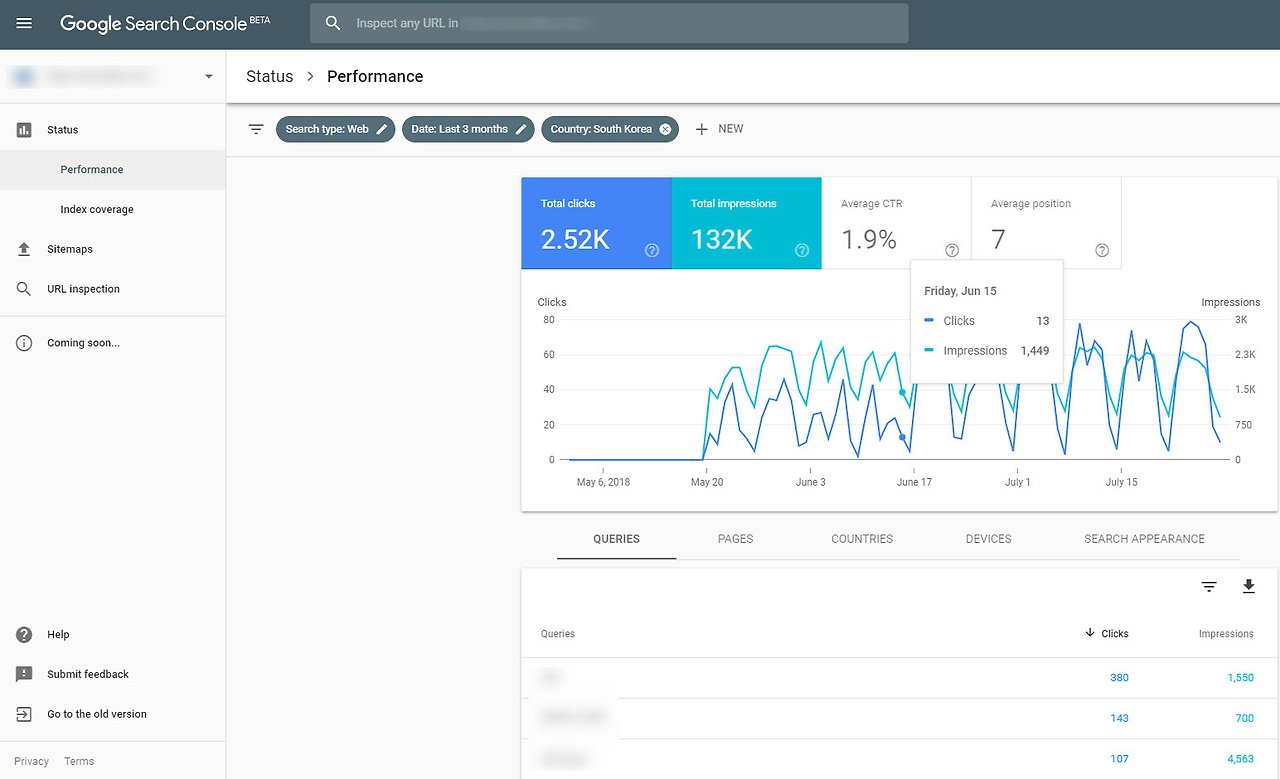
Task: Click the download table data icon
Action: click(1248, 587)
